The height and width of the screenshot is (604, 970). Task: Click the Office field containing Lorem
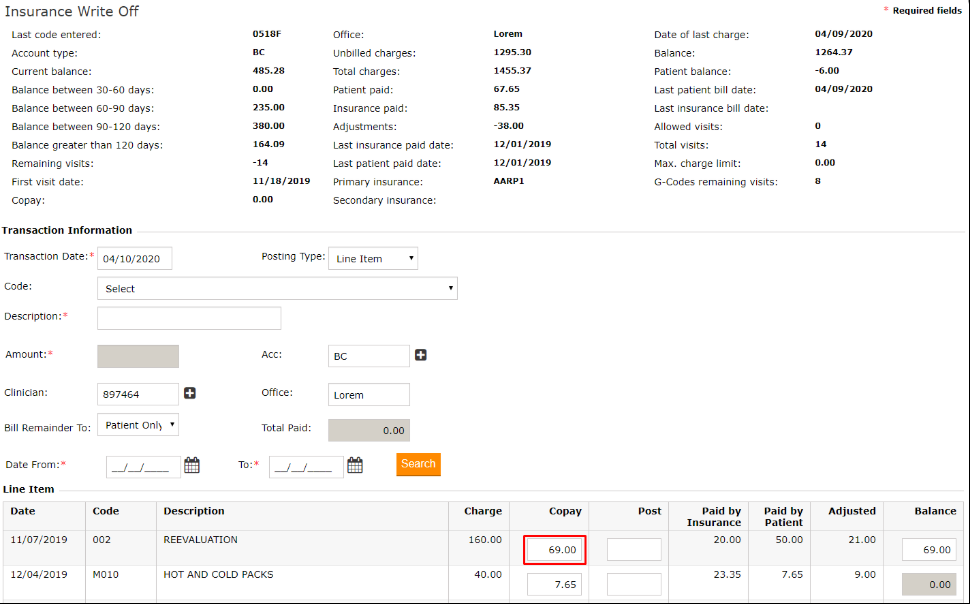click(x=368, y=395)
